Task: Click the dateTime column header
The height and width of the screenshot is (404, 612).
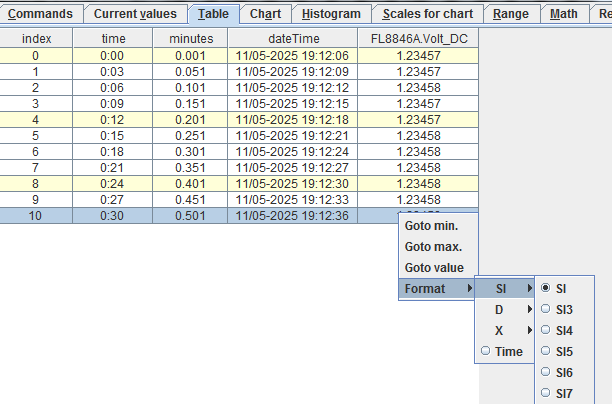Action: pyautogui.click(x=292, y=38)
